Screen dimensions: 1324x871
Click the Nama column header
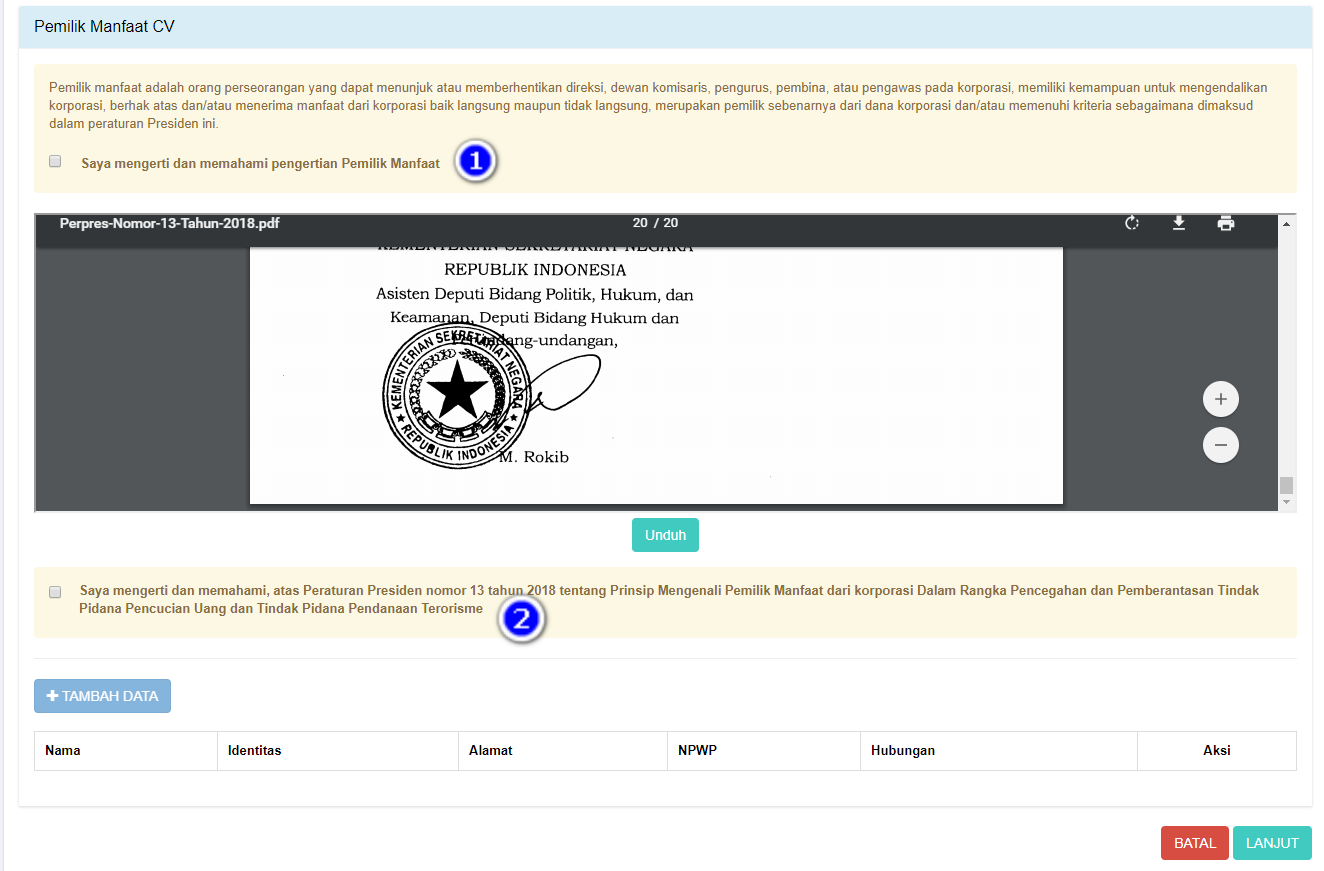point(63,750)
